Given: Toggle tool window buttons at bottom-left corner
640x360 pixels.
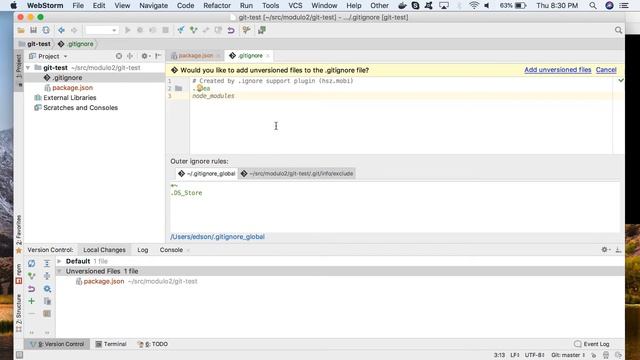Looking at the screenshot, I should 19,355.
